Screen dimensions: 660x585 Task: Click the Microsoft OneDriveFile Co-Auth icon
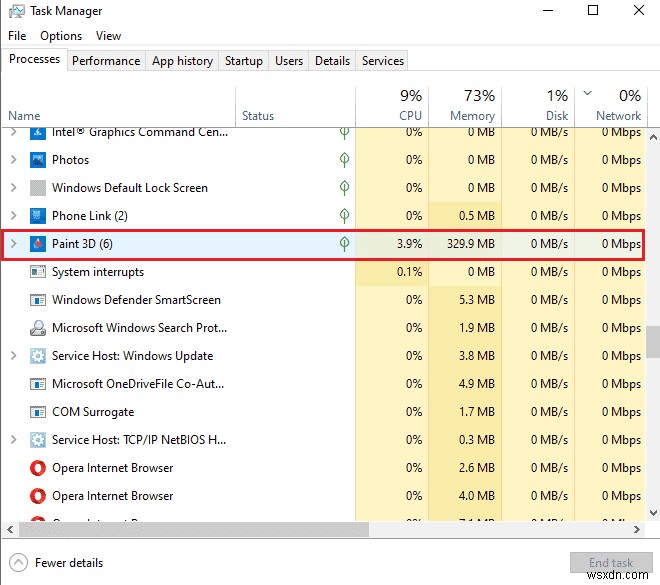[x=38, y=384]
